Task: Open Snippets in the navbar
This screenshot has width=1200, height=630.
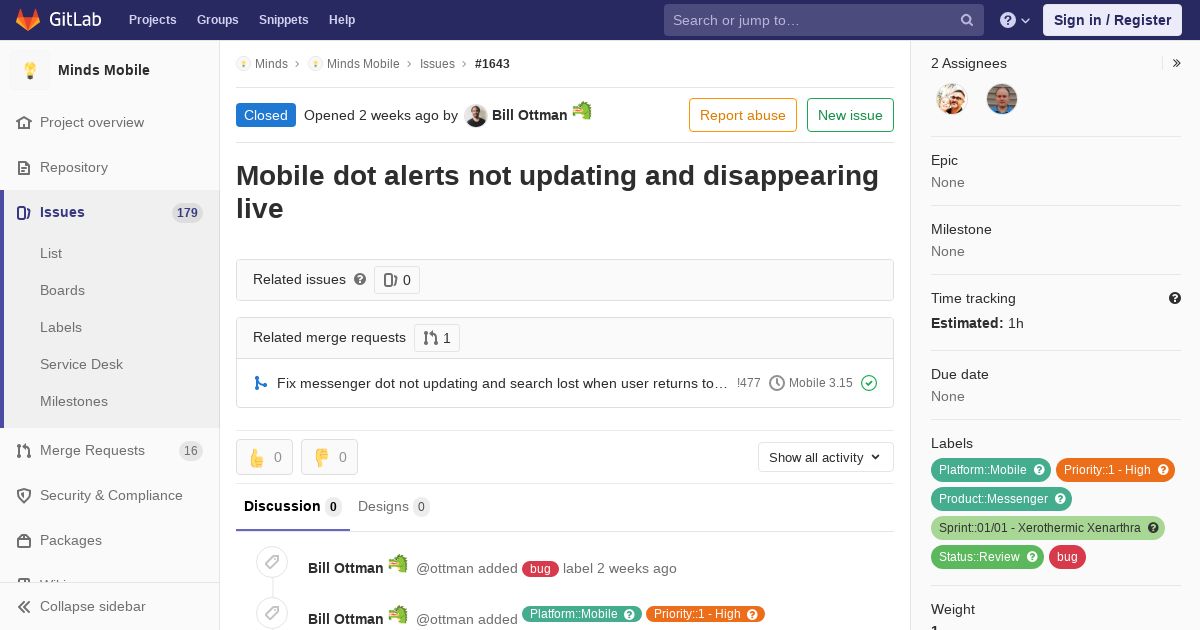Action: click(x=283, y=20)
